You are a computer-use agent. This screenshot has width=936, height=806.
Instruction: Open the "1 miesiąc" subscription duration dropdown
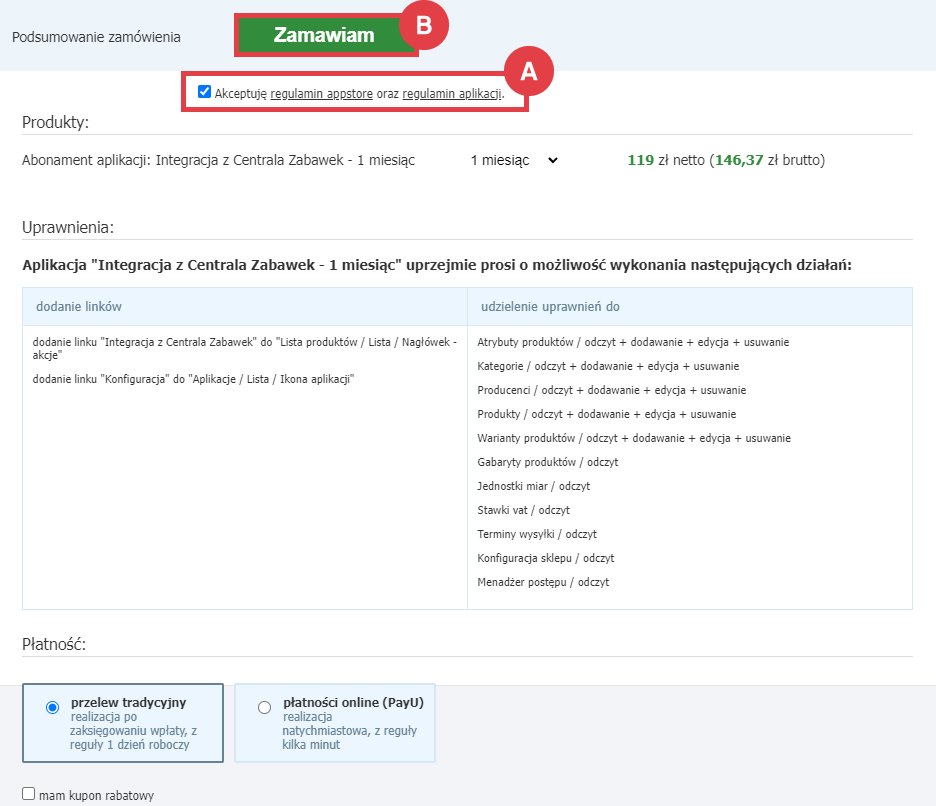click(512, 161)
